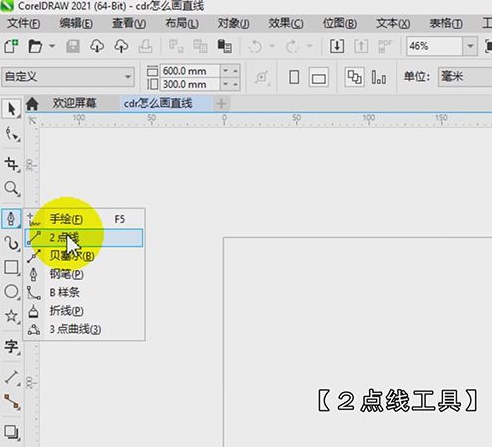The image size is (492, 447).
Task: Open the 效果(C) menu
Action: (x=286, y=23)
